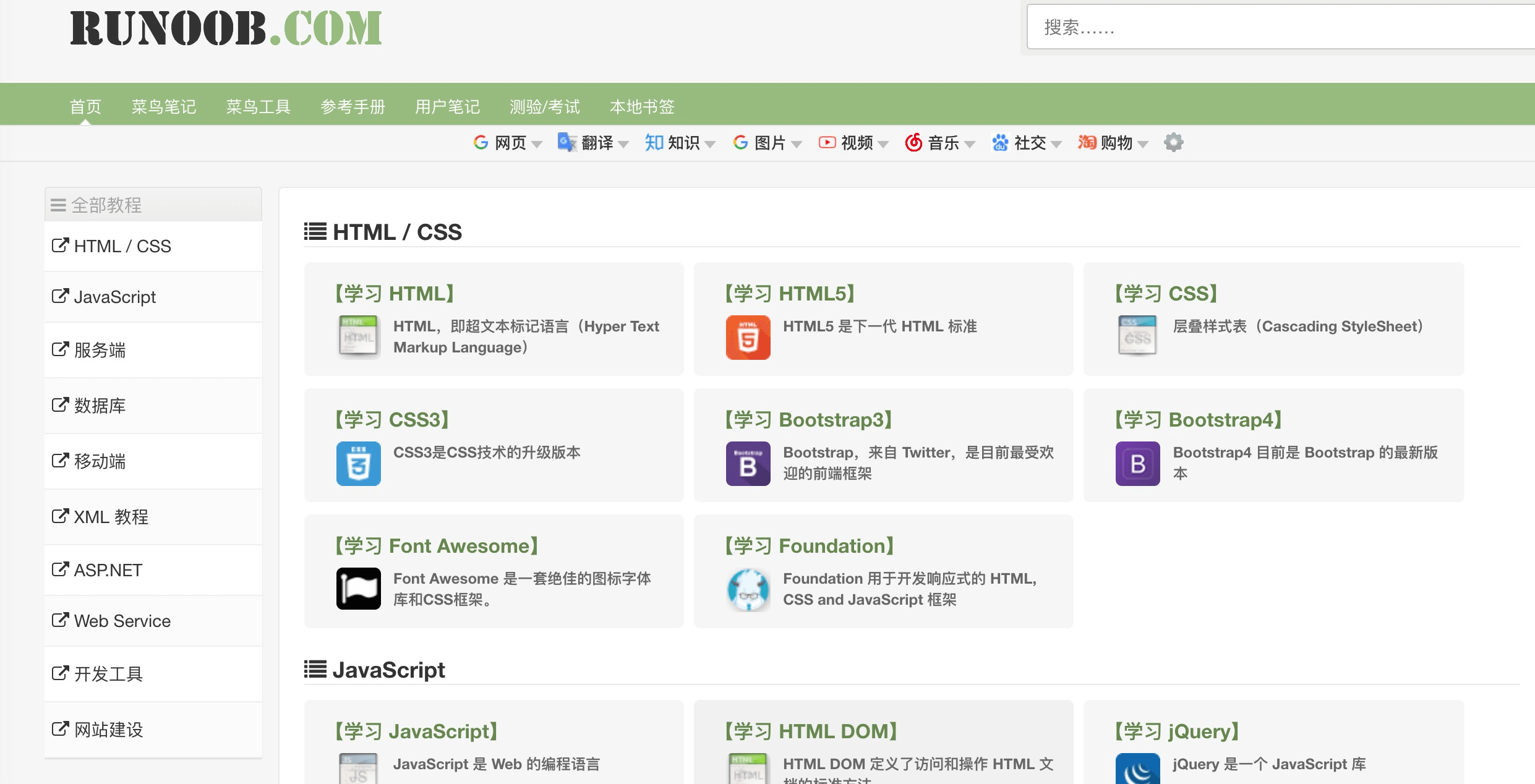Click the Font Awesome flag icon
1535x784 pixels.
358,589
